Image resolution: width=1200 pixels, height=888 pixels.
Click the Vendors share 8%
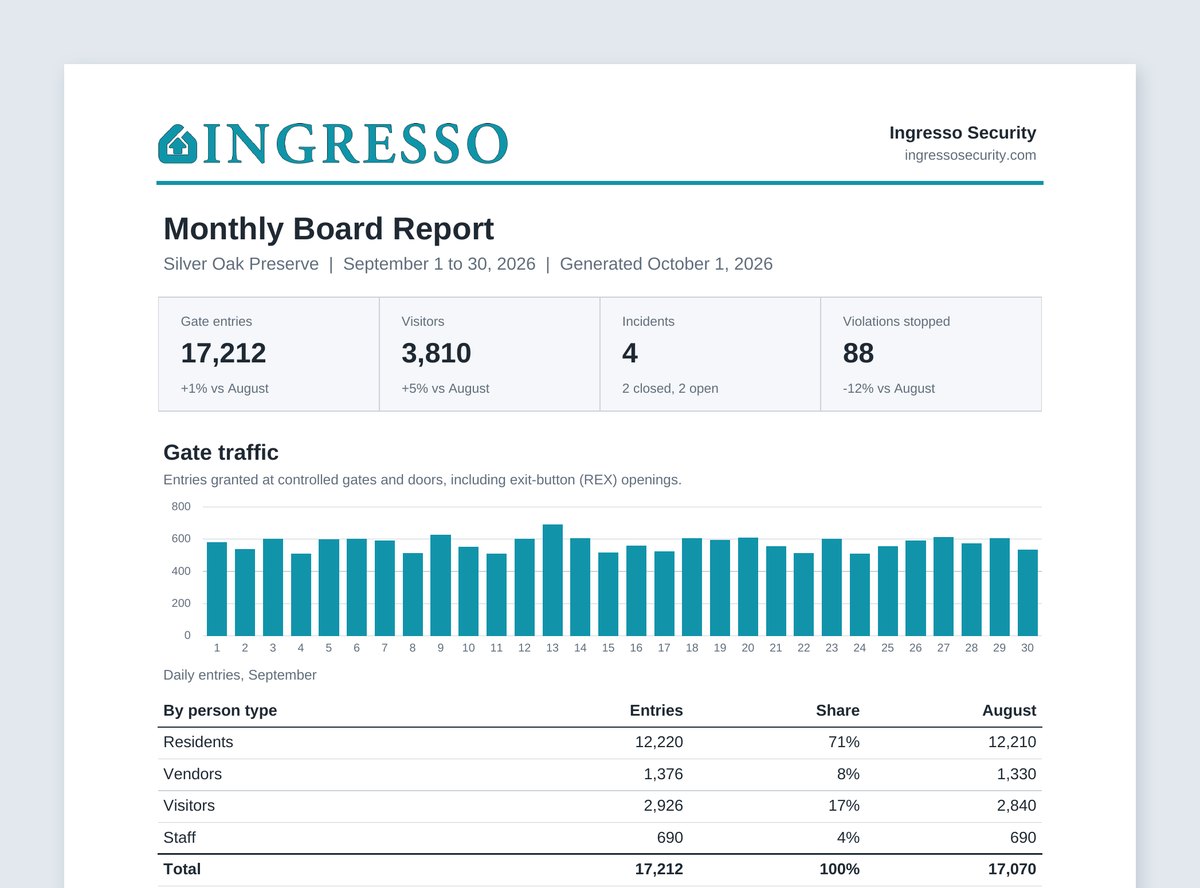click(x=849, y=774)
